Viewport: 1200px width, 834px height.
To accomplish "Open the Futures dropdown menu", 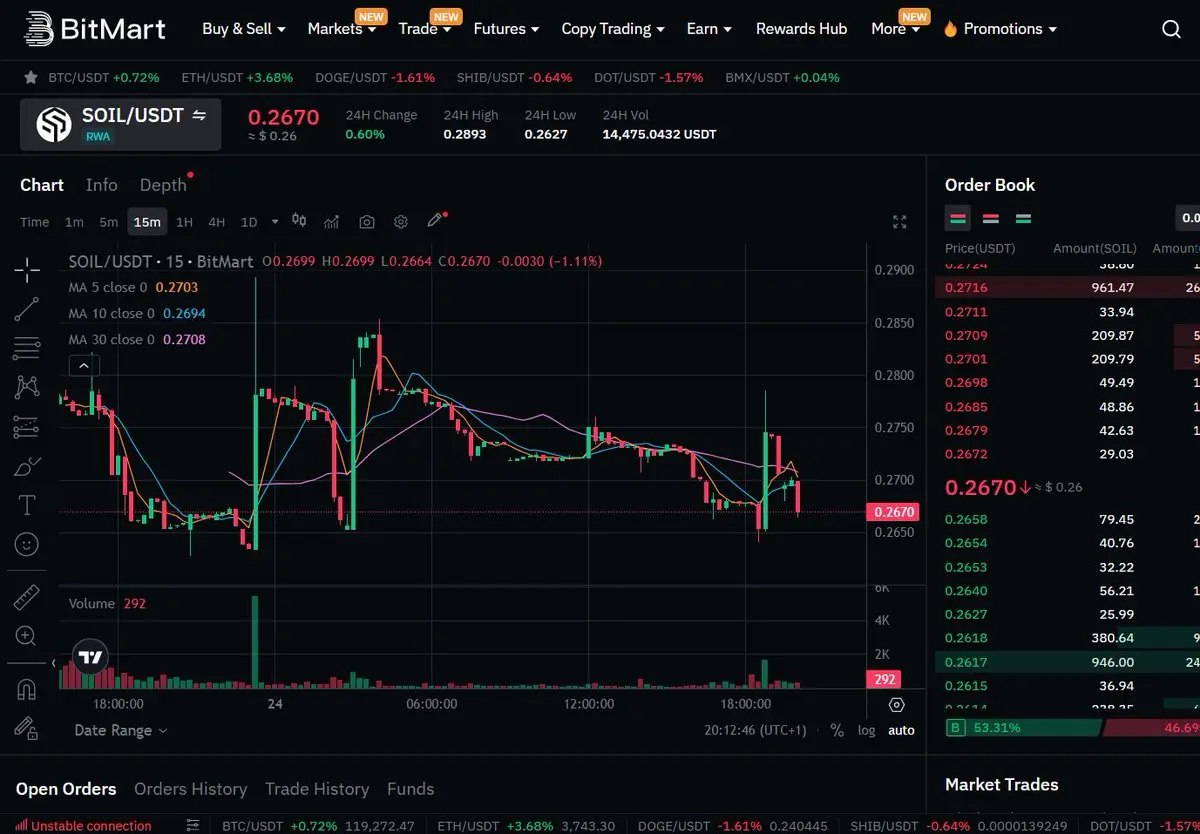I will (506, 29).
